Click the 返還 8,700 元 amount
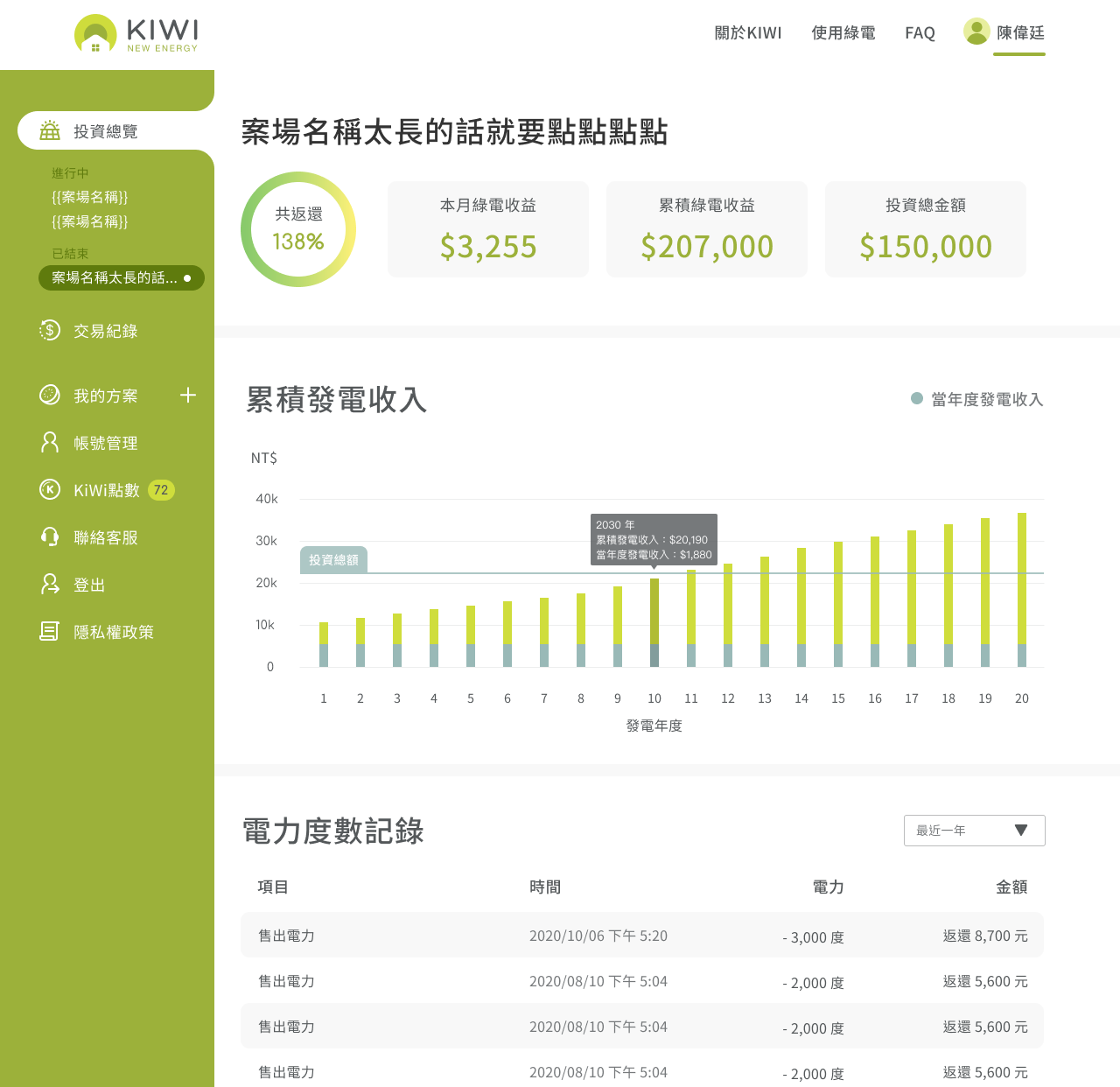This screenshot has height=1087, width=1120. (x=985, y=936)
